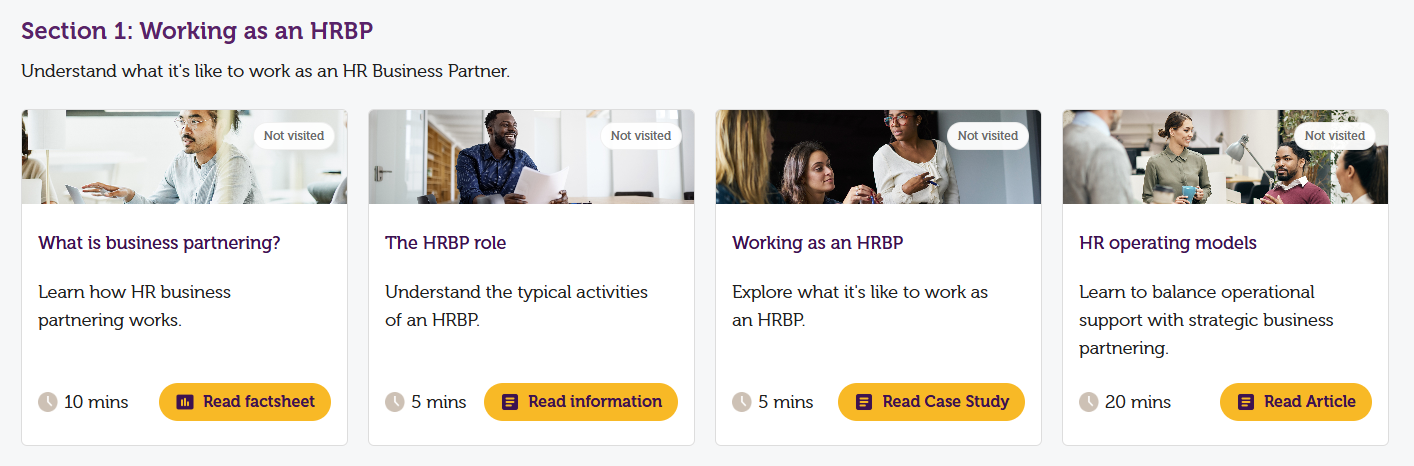Open the Read information button
This screenshot has width=1414, height=466.
pos(581,402)
